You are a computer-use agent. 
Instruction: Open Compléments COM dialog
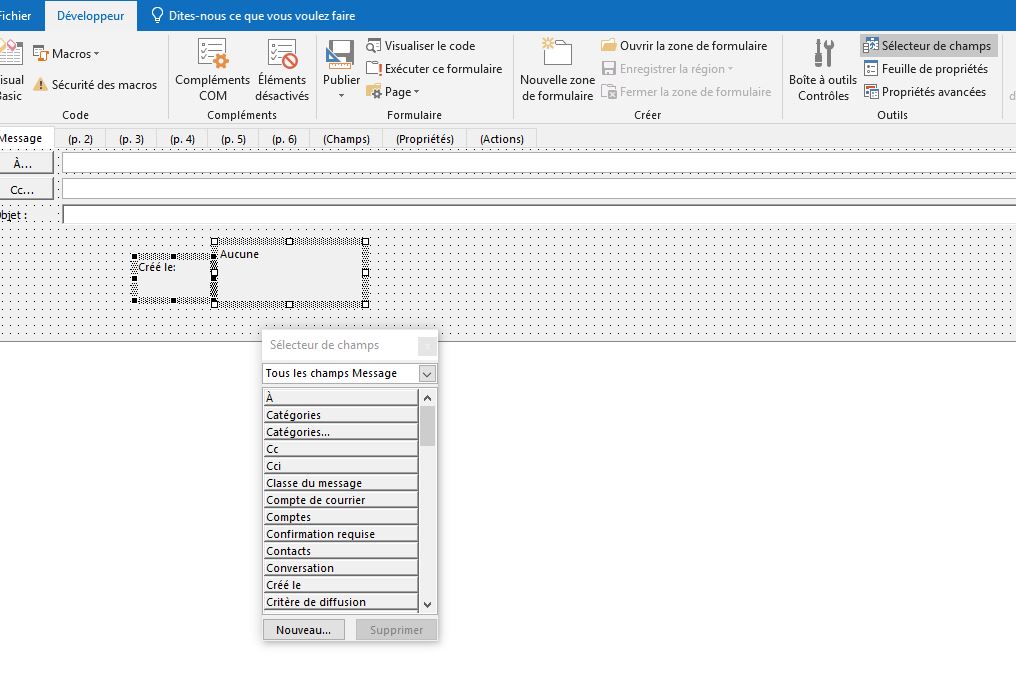213,69
